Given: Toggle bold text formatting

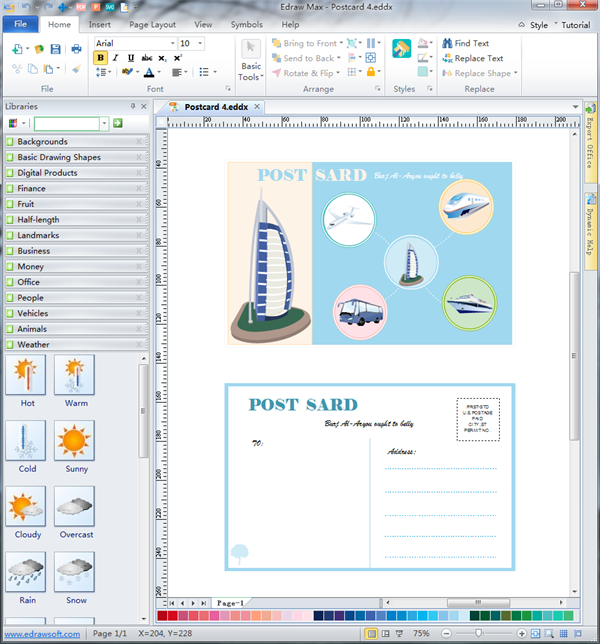Looking at the screenshot, I should 101,58.
